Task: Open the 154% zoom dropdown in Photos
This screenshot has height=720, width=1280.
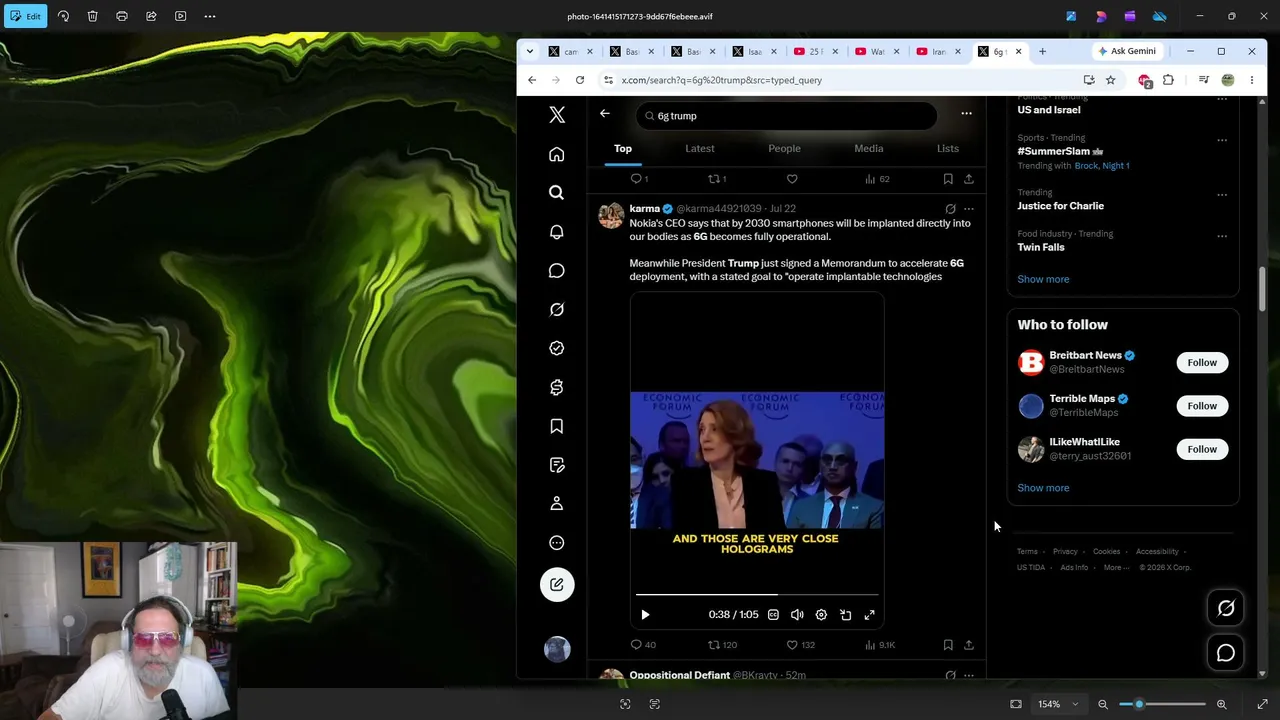Action: (1058, 704)
